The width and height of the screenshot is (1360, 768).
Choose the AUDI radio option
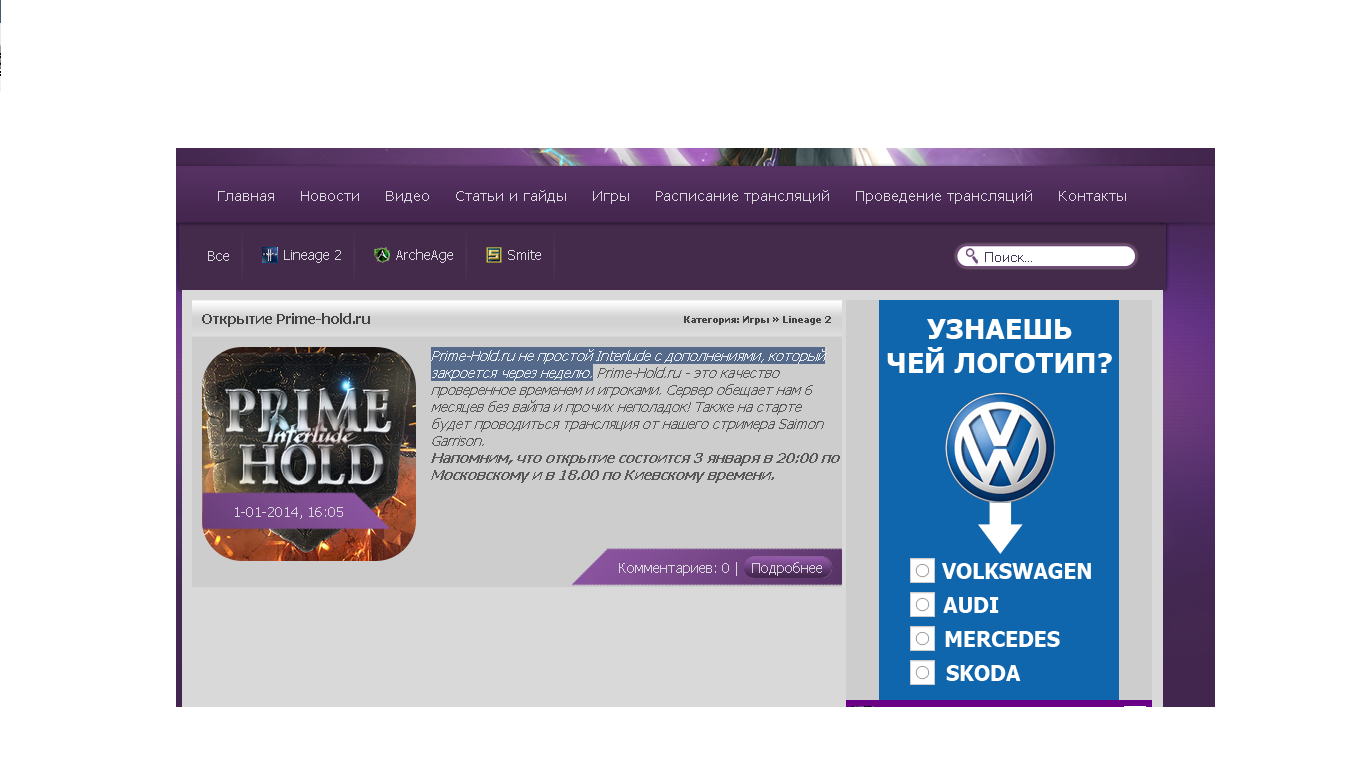(x=922, y=605)
